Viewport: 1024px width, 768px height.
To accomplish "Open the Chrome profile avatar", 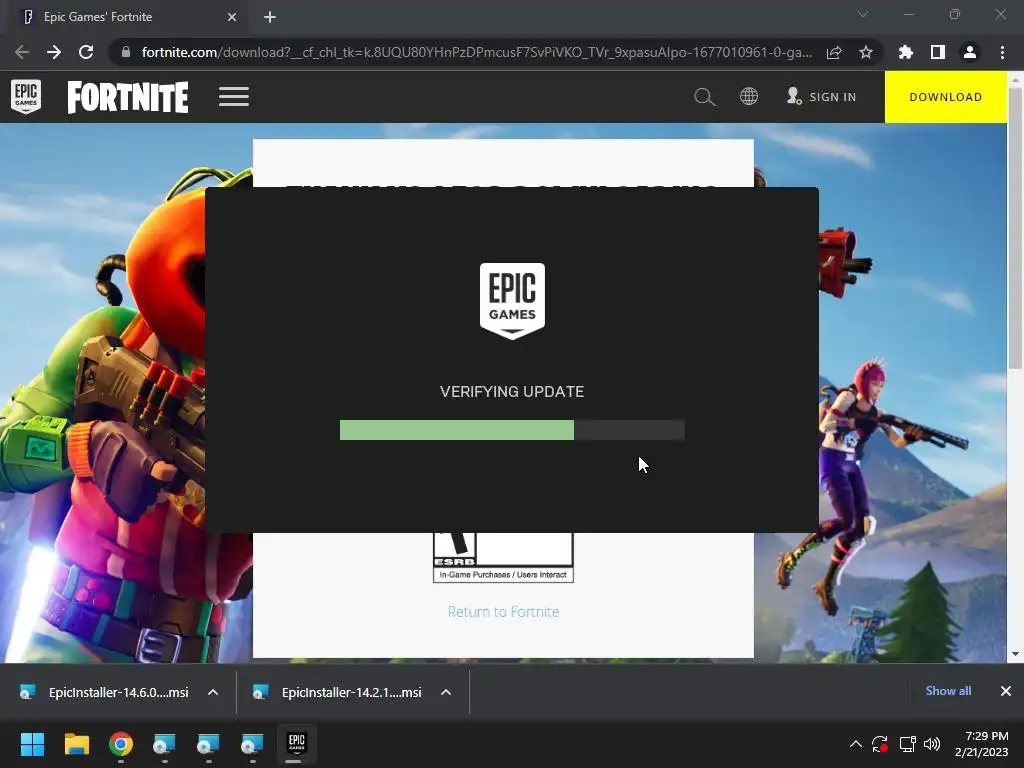I will (970, 52).
